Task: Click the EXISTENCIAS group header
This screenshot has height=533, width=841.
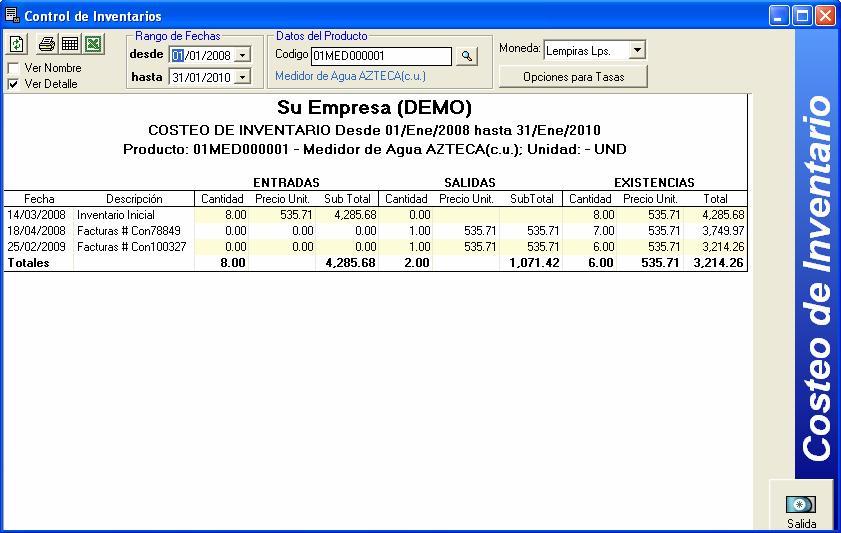Action: coord(654,182)
